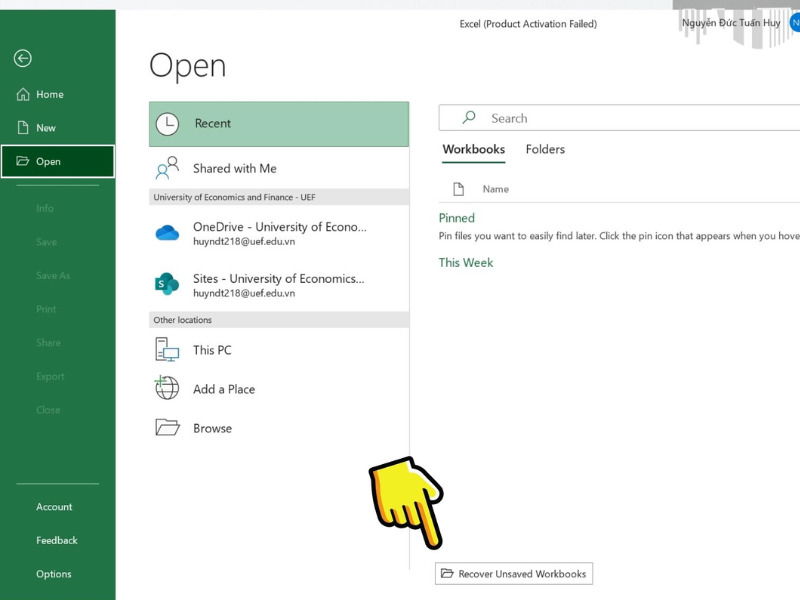Click the file type column icon
Screen dimensions: 800x600
pyautogui.click(x=459, y=189)
